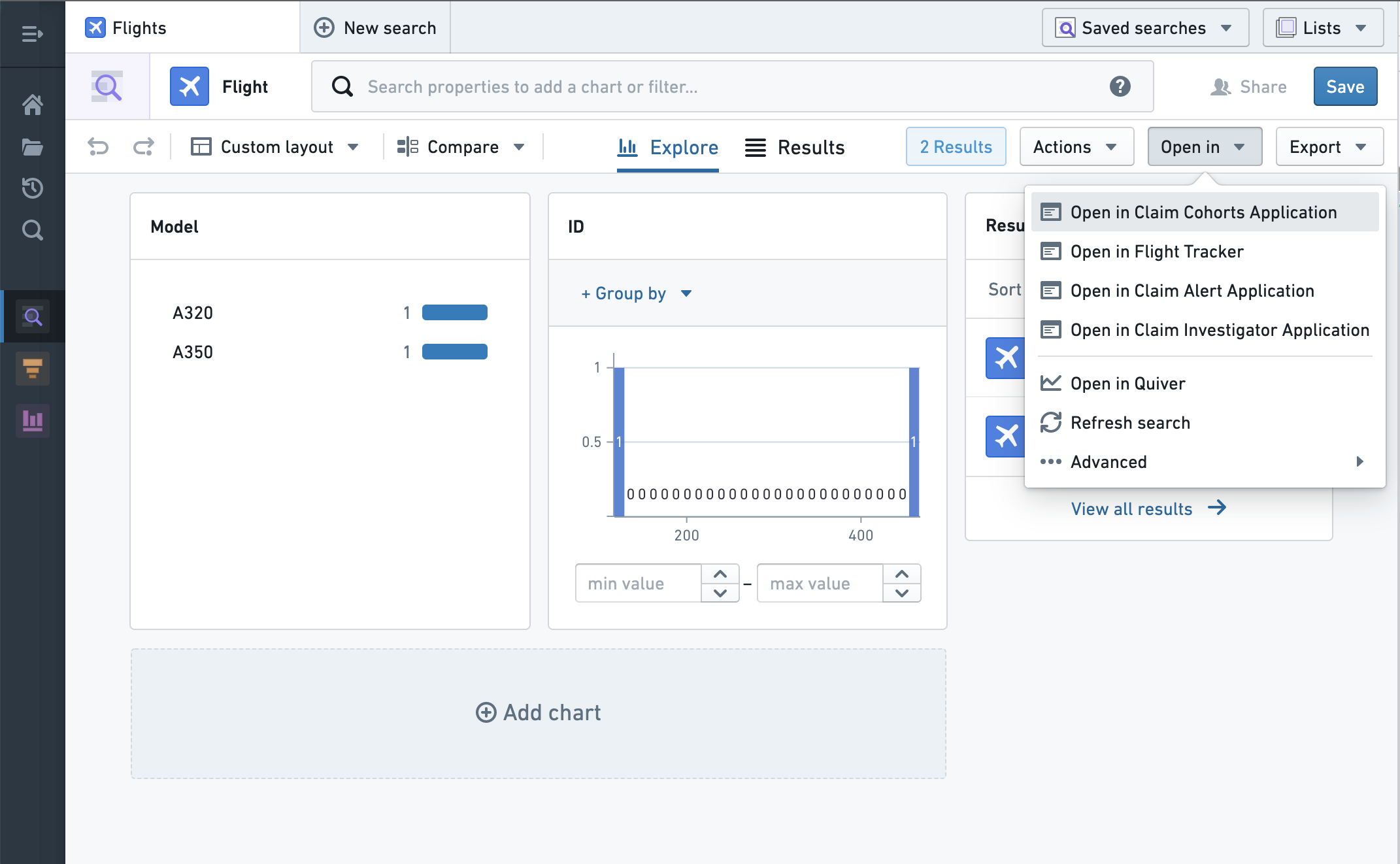Screen dimensions: 1400x864
Task: Select Open in Quiver menu item
Action: pyautogui.click(x=1205, y=384)
